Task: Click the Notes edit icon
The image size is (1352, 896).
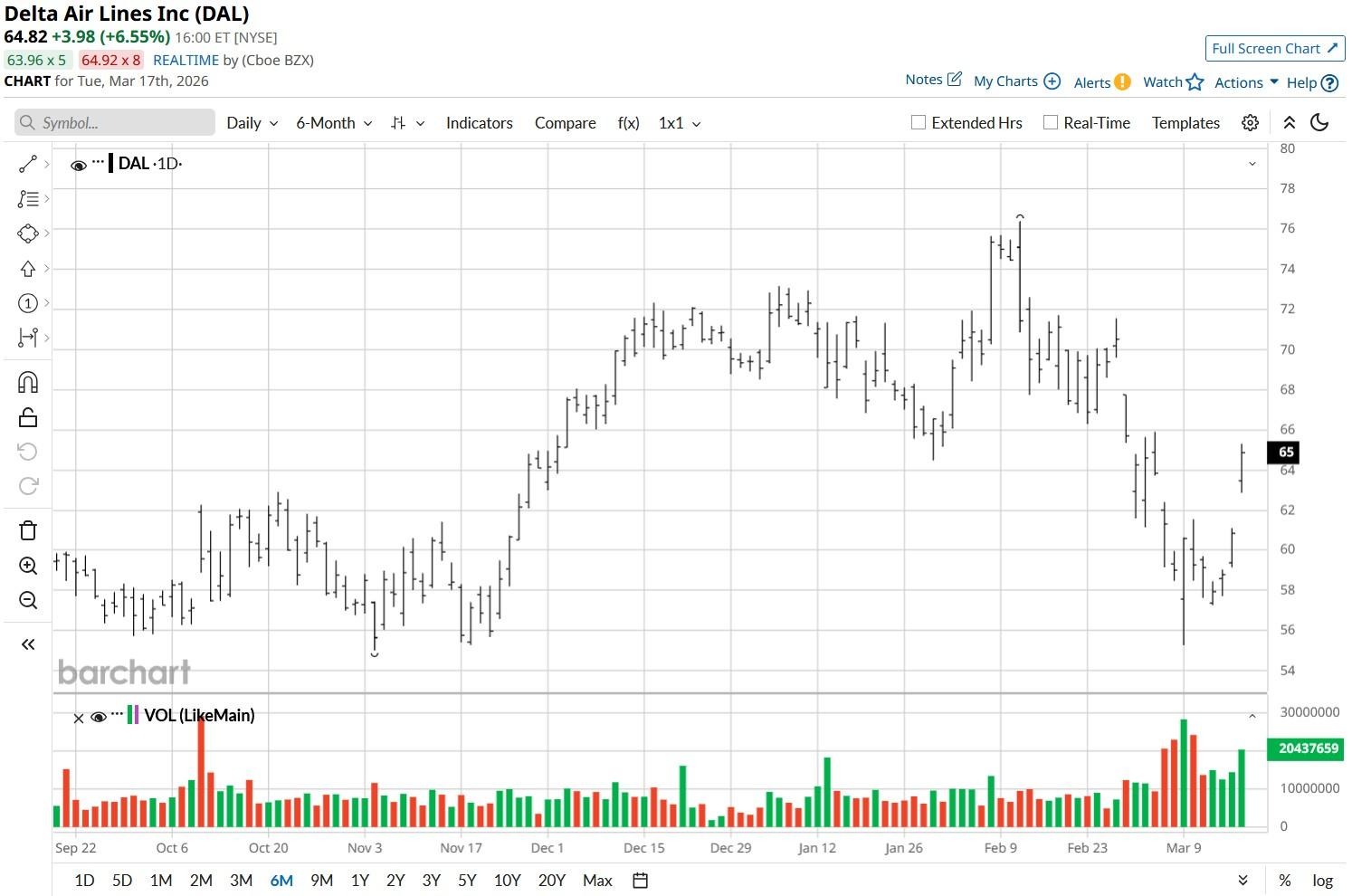Action: 954,80
